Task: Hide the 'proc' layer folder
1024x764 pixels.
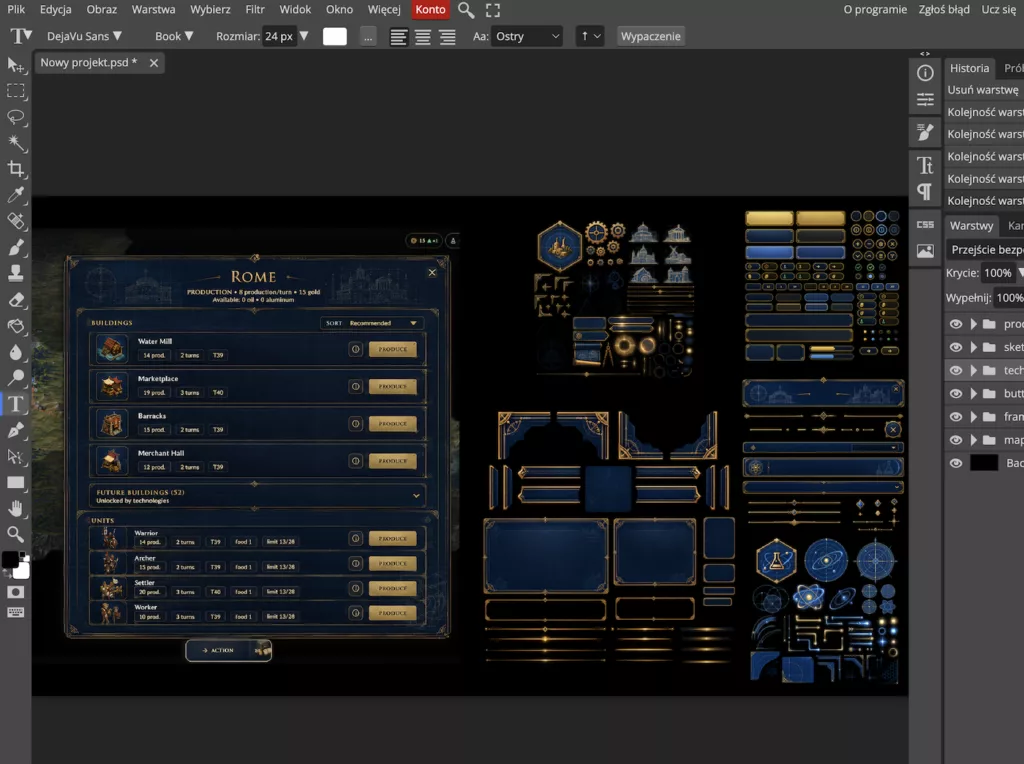Action: tap(955, 324)
